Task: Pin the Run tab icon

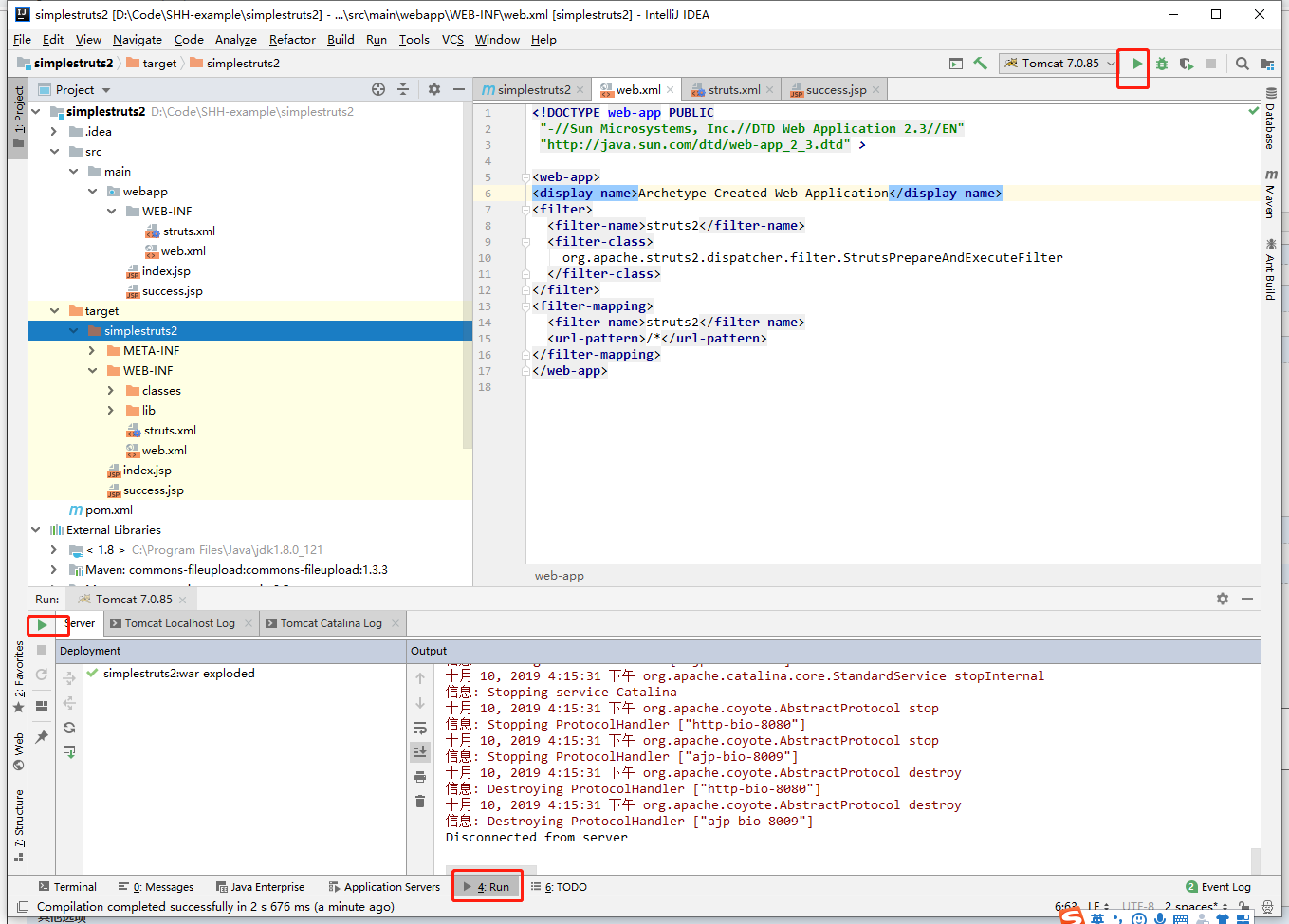Action: (x=42, y=736)
